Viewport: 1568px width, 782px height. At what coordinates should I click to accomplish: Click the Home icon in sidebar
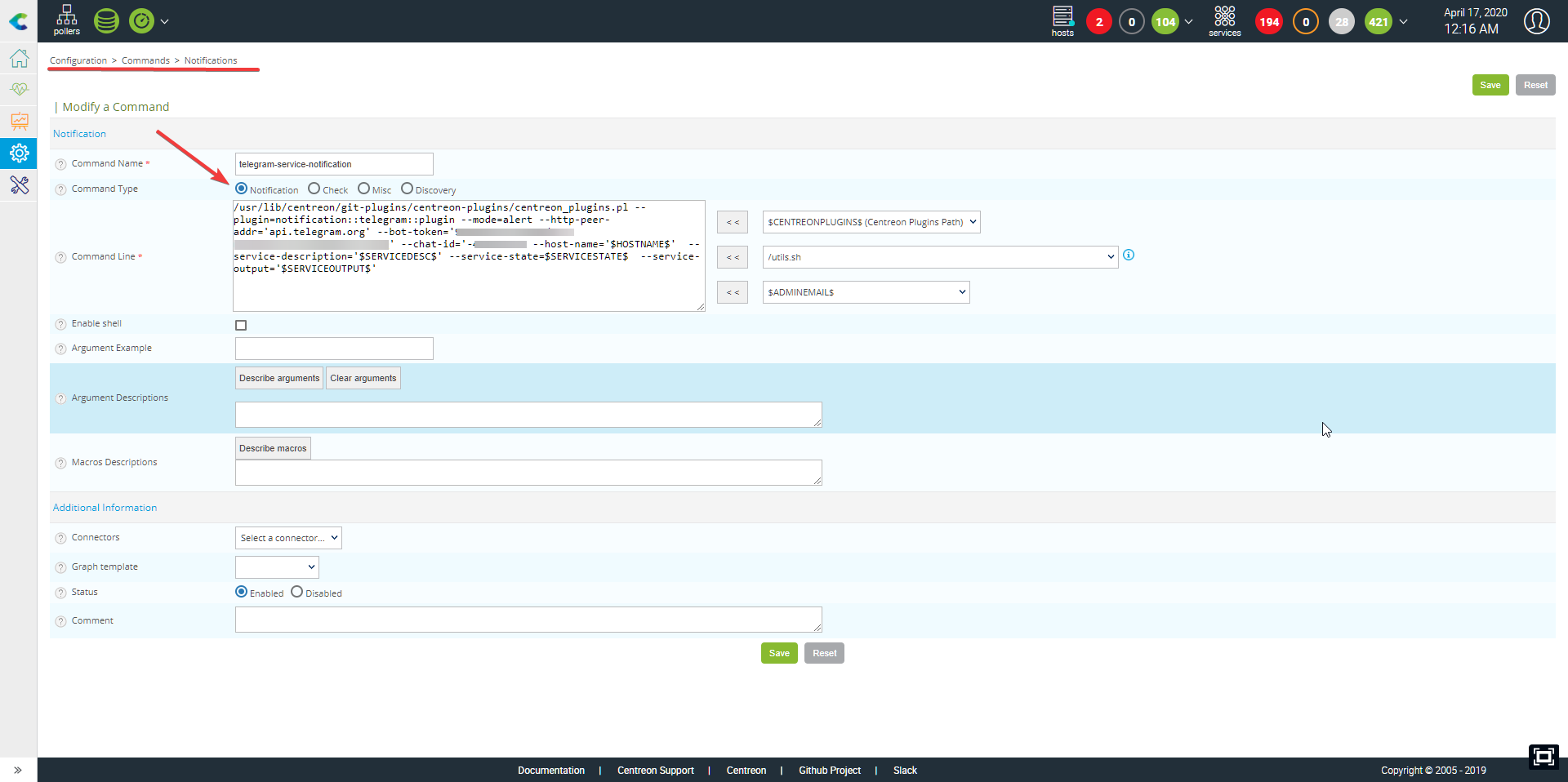coord(19,59)
